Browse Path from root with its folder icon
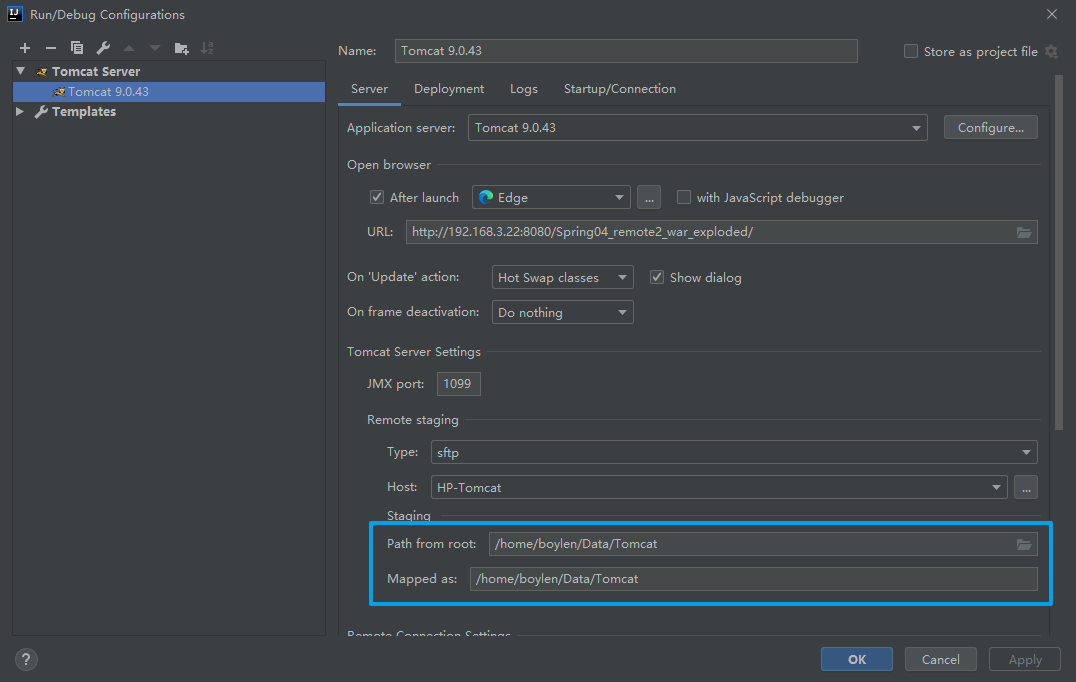1076x682 pixels. point(1024,545)
